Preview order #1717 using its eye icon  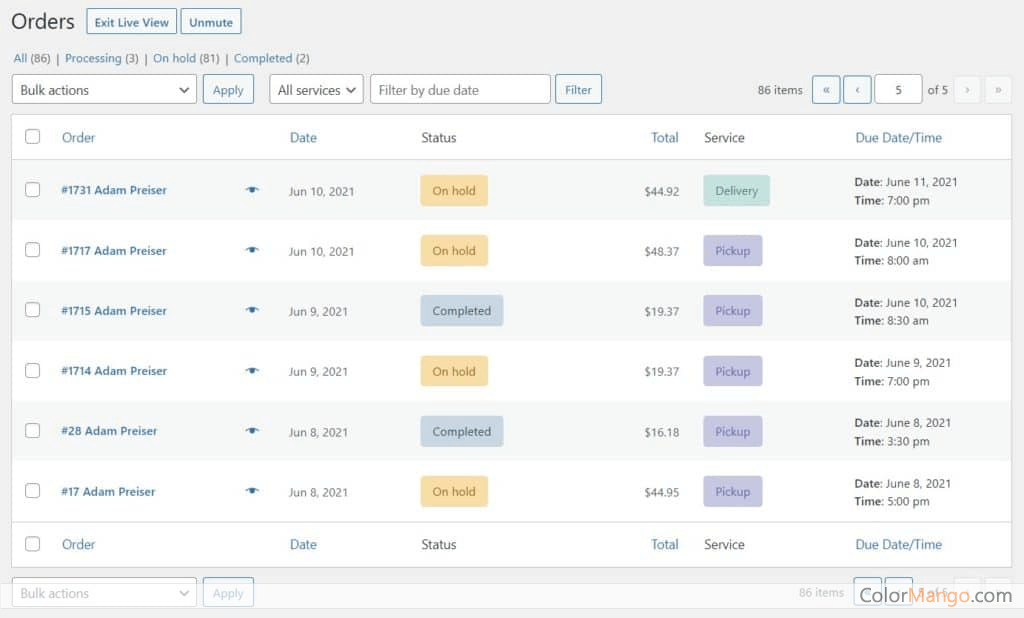[x=252, y=251]
